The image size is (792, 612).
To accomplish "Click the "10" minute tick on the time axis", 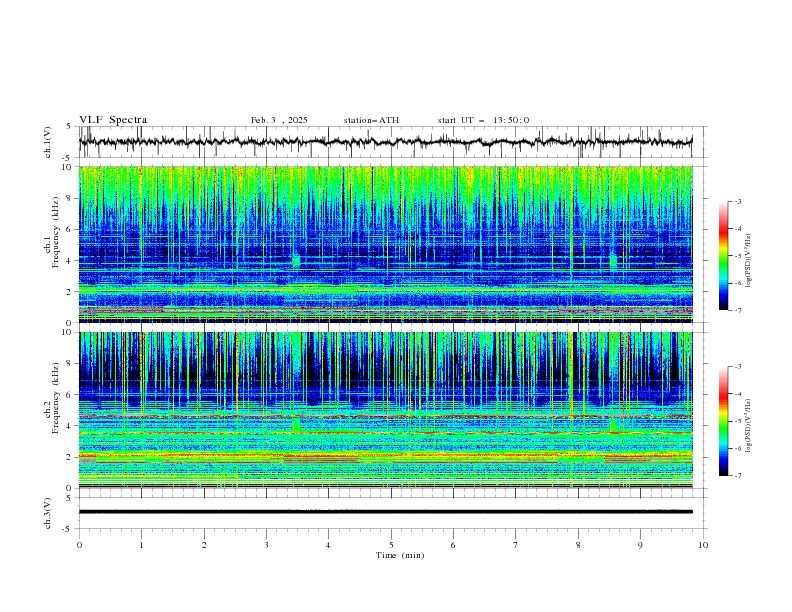I will coord(703,545).
